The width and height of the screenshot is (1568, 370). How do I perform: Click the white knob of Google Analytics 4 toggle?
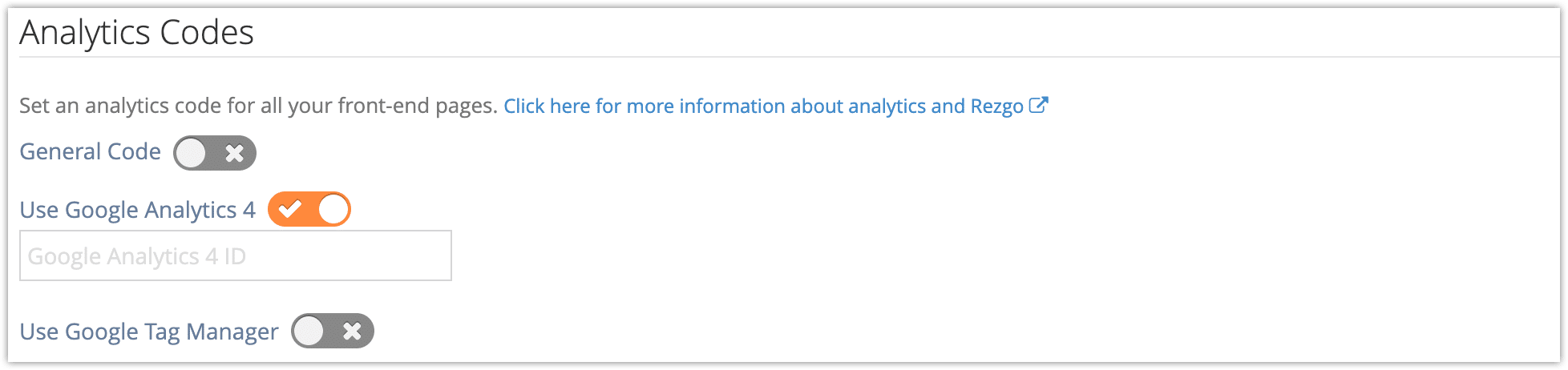tap(333, 209)
